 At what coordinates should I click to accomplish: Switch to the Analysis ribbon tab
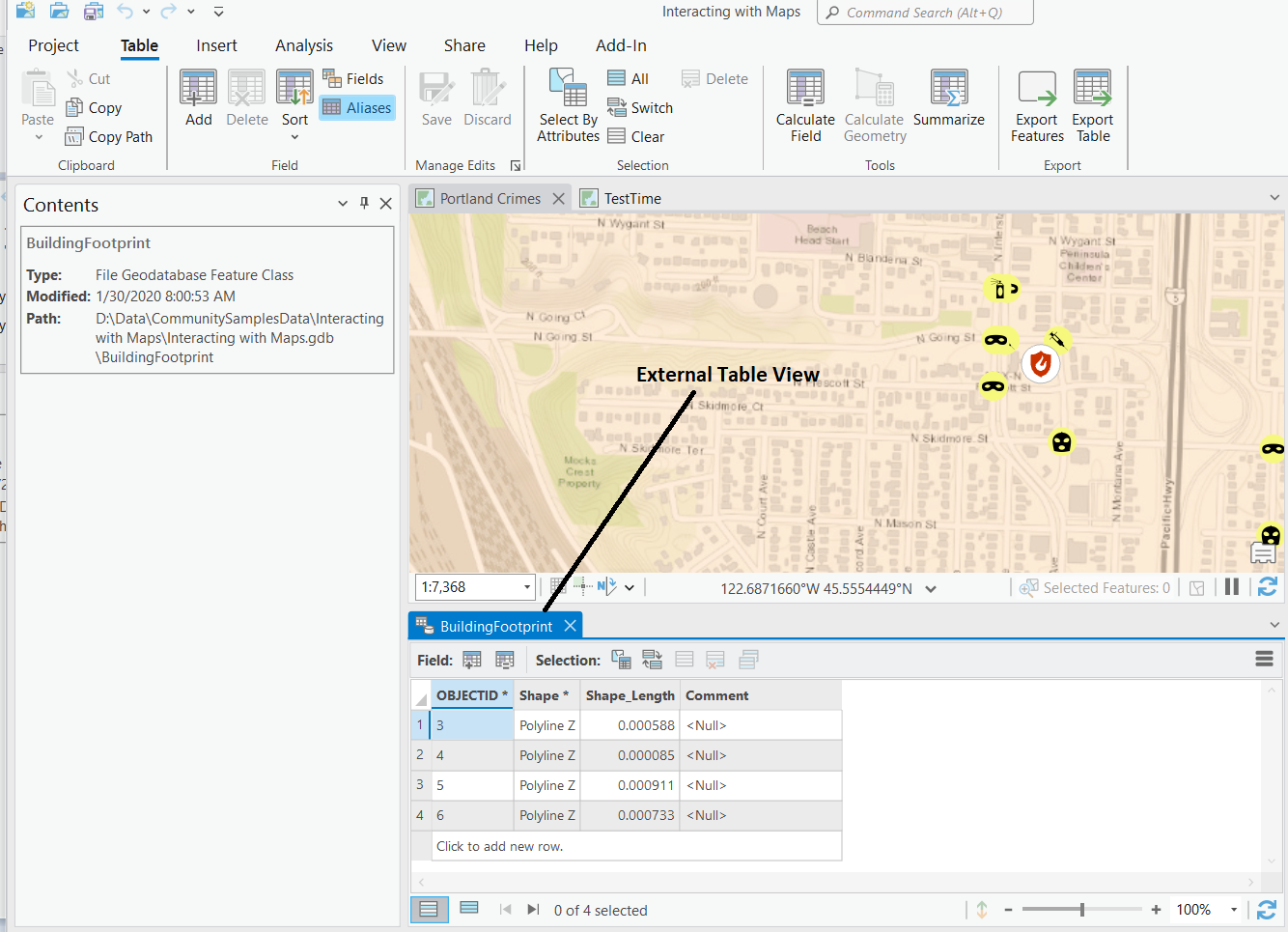pos(303,45)
